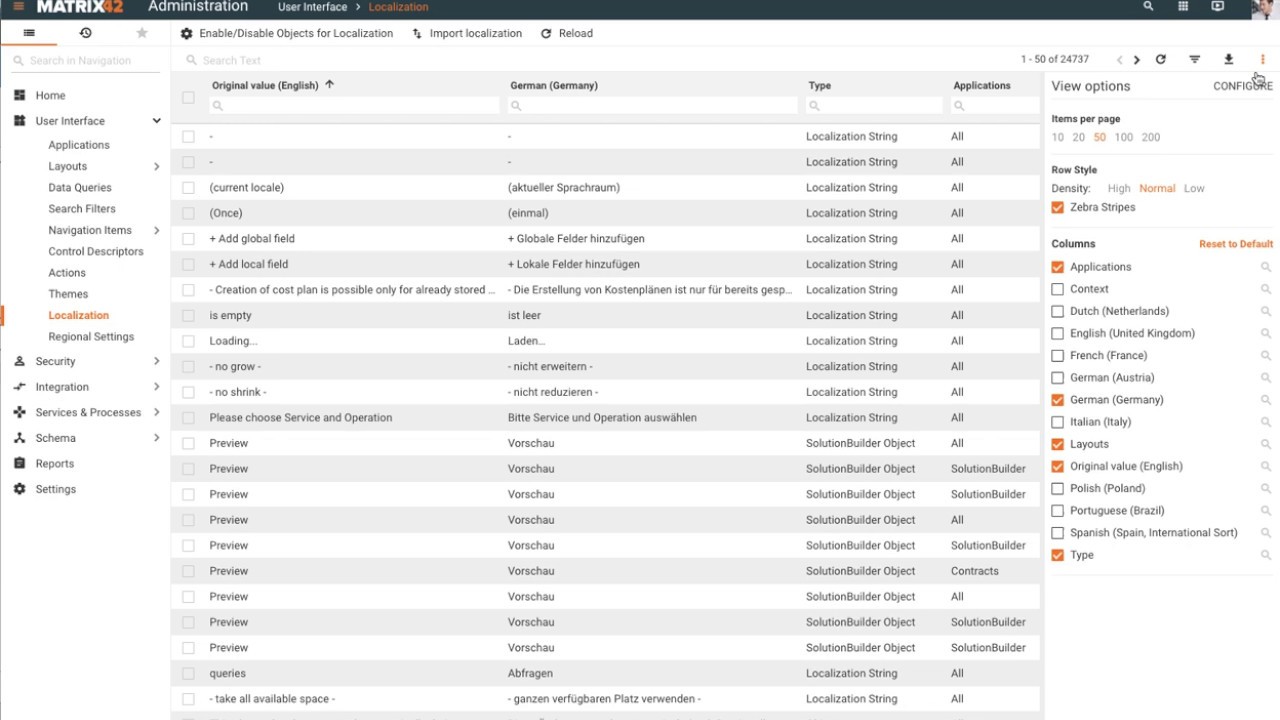The image size is (1280, 720).
Task: Refresh the grid using the refresh icon
Action: point(1160,60)
